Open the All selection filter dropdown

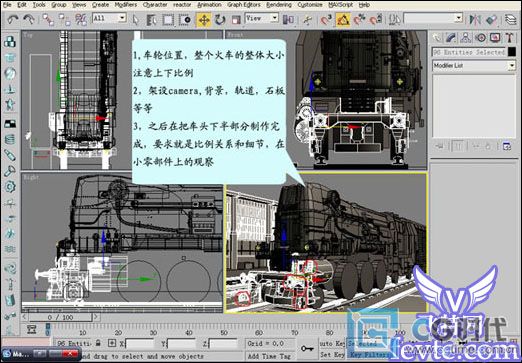[x=109, y=18]
